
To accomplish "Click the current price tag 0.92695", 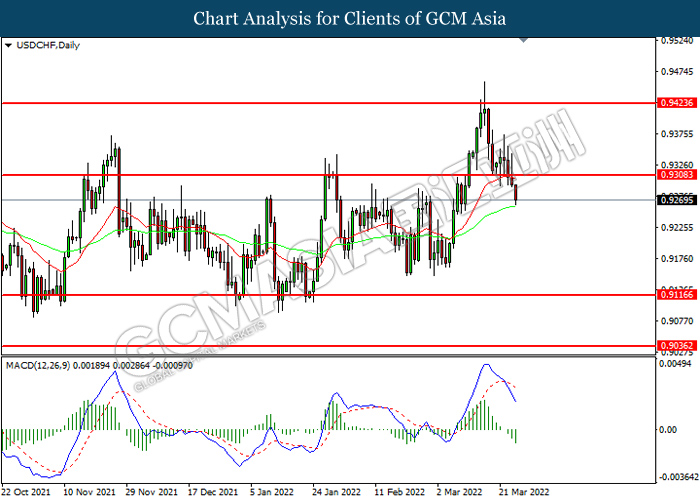I will click(677, 200).
